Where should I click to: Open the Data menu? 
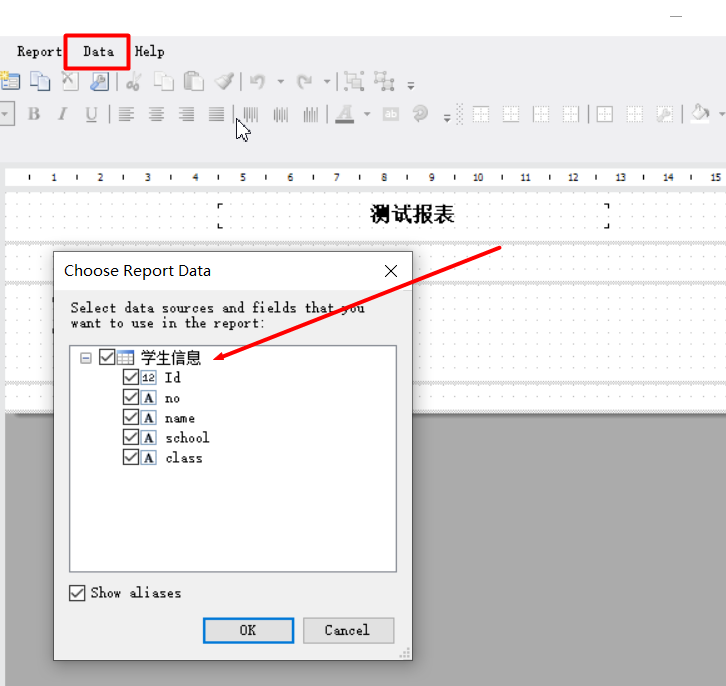tap(98, 51)
